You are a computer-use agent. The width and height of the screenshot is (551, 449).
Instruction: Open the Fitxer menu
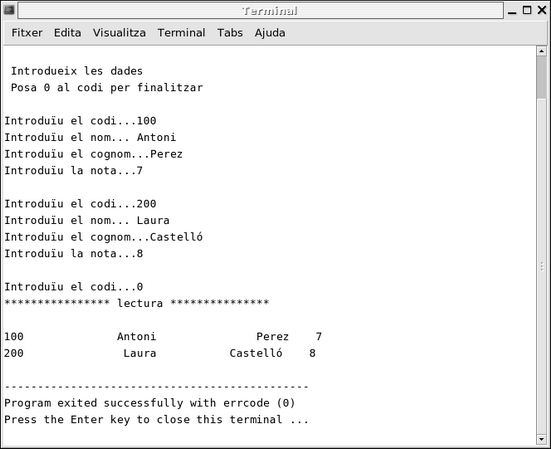[x=27, y=33]
